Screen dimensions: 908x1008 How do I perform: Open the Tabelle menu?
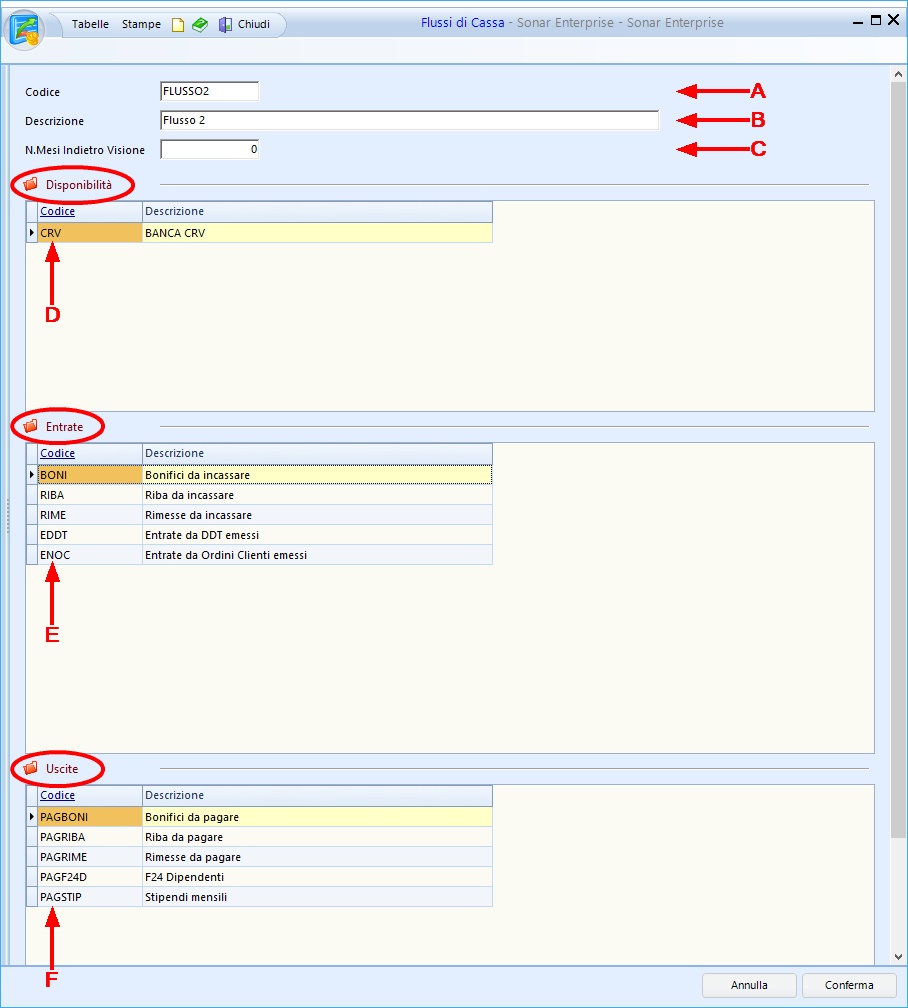90,24
